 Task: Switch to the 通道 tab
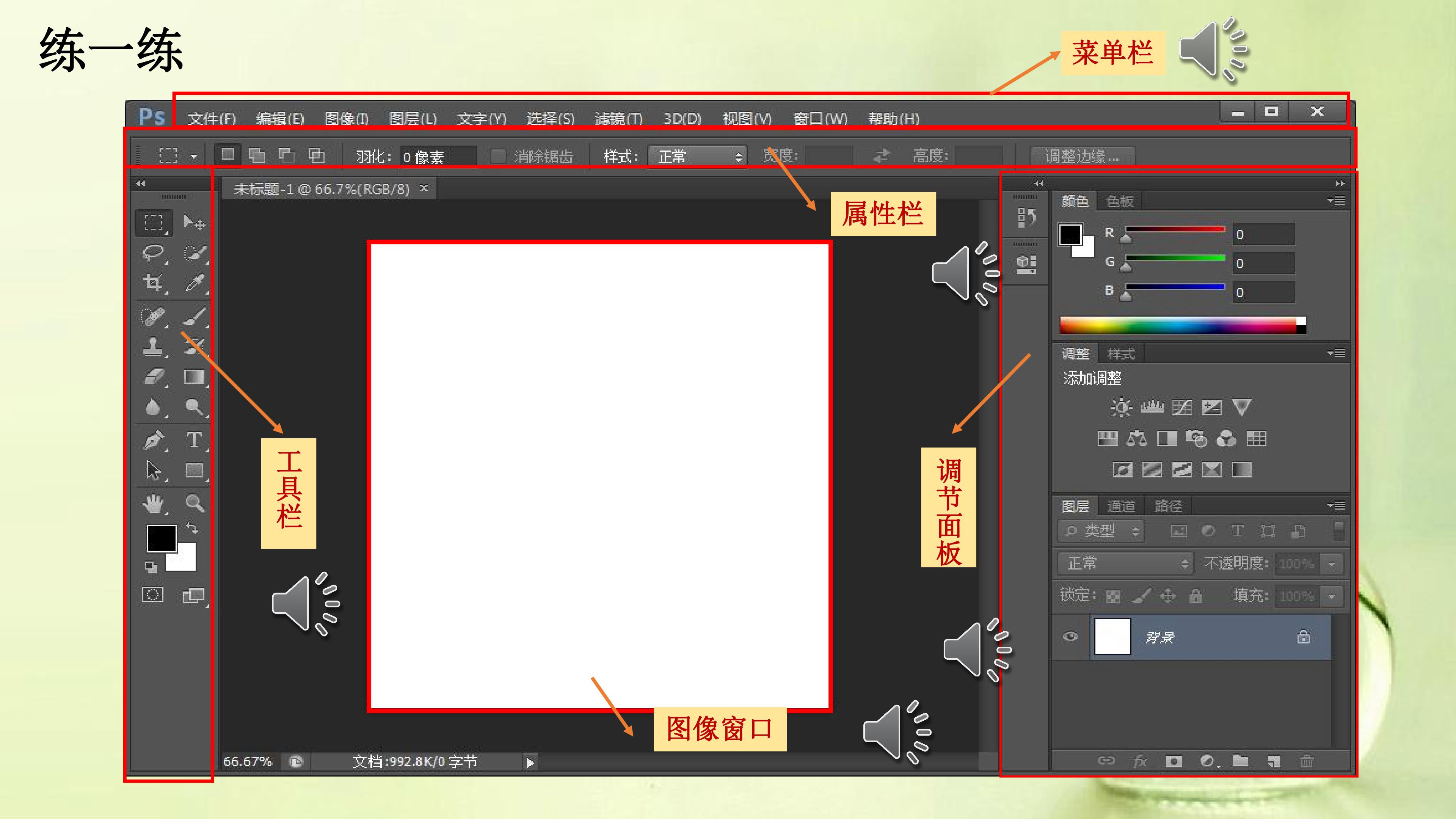click(x=1121, y=506)
